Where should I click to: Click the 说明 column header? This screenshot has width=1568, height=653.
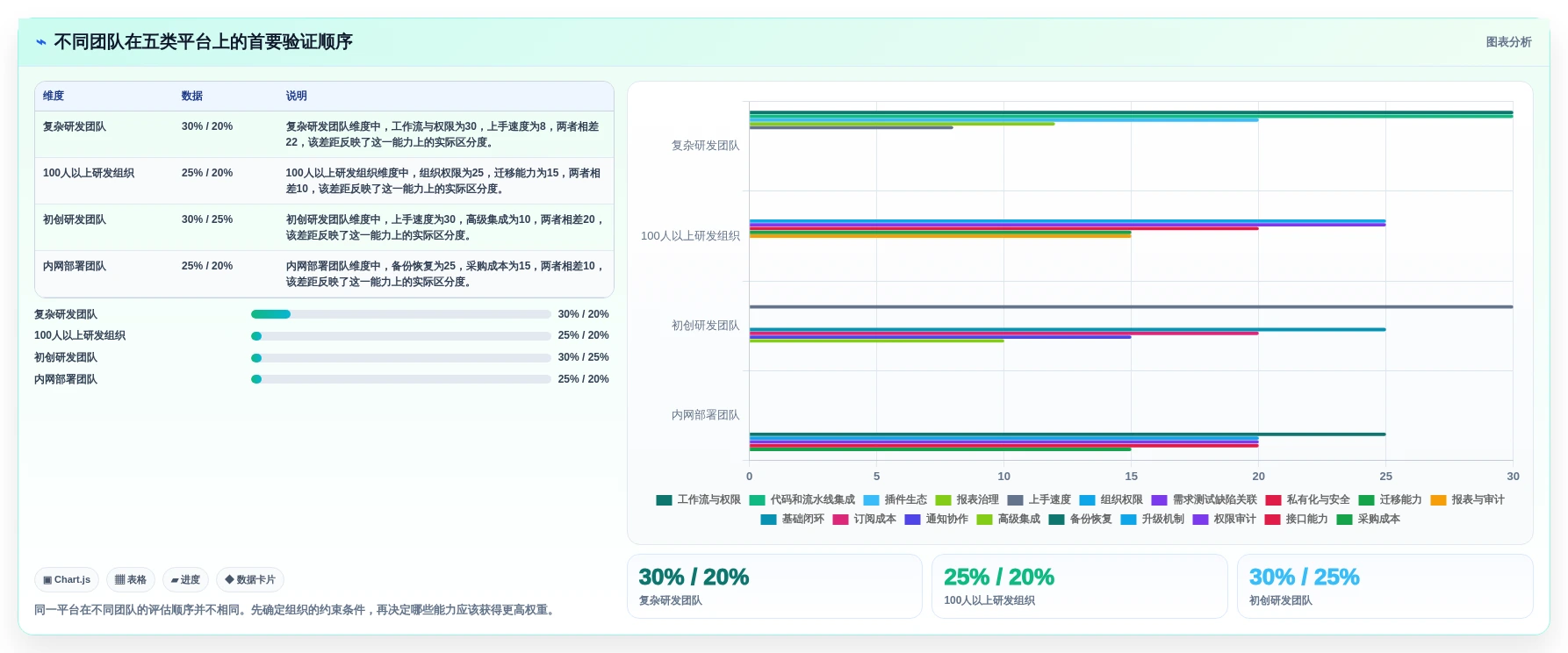pyautogui.click(x=296, y=96)
